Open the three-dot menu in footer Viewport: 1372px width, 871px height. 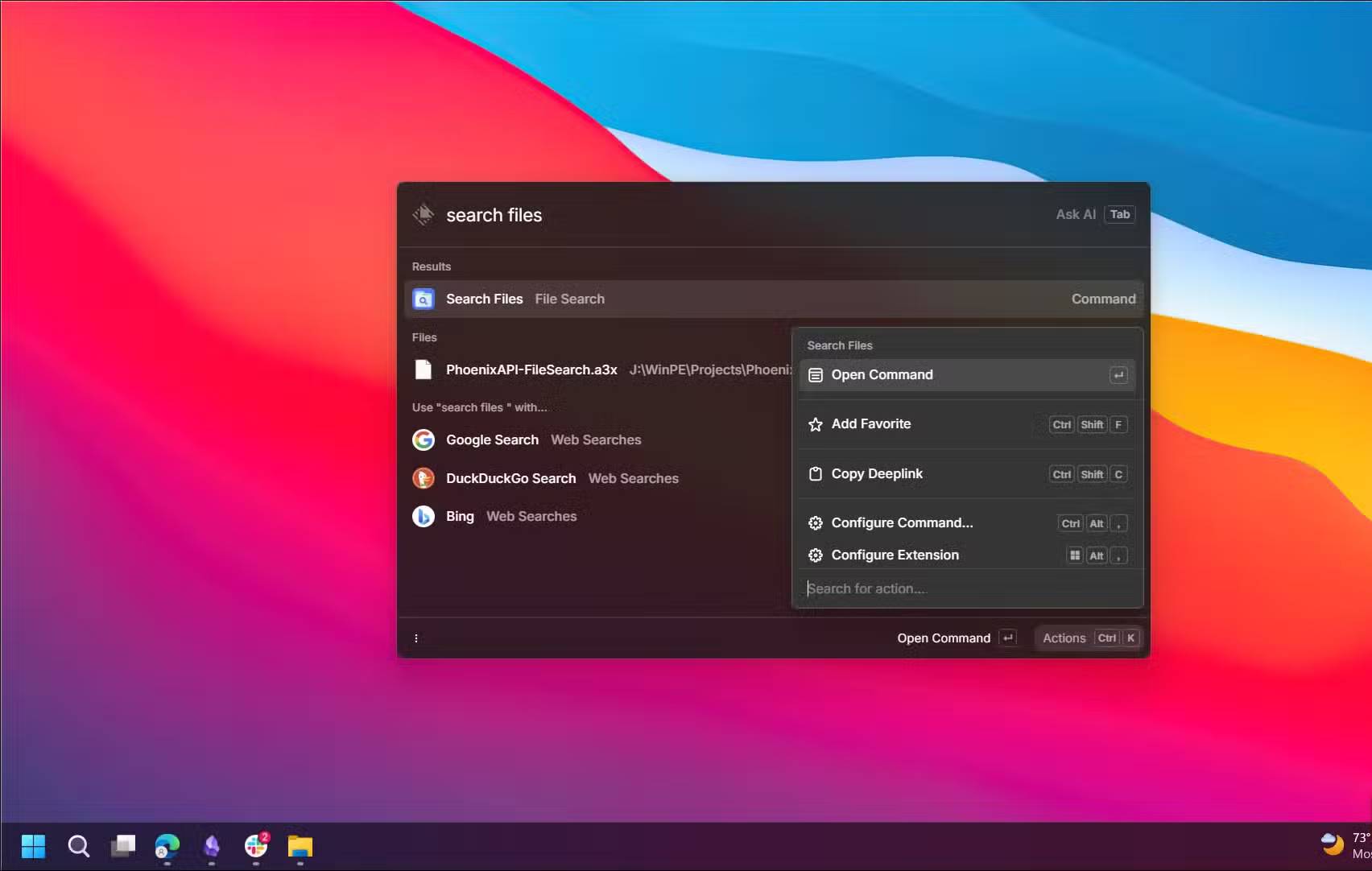point(416,638)
